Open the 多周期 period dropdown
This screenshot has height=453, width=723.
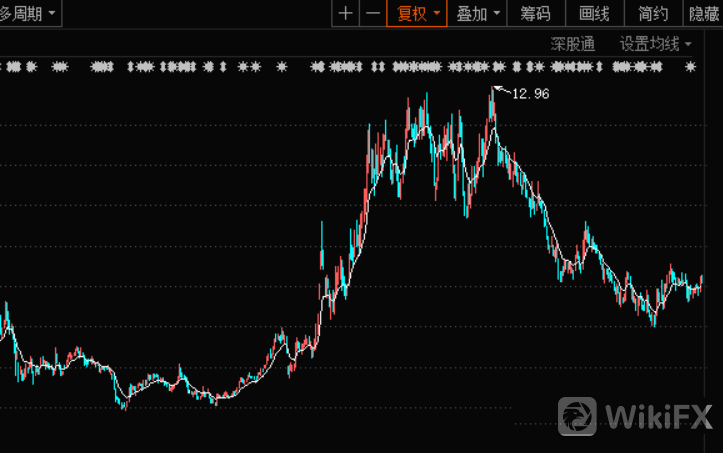28,13
